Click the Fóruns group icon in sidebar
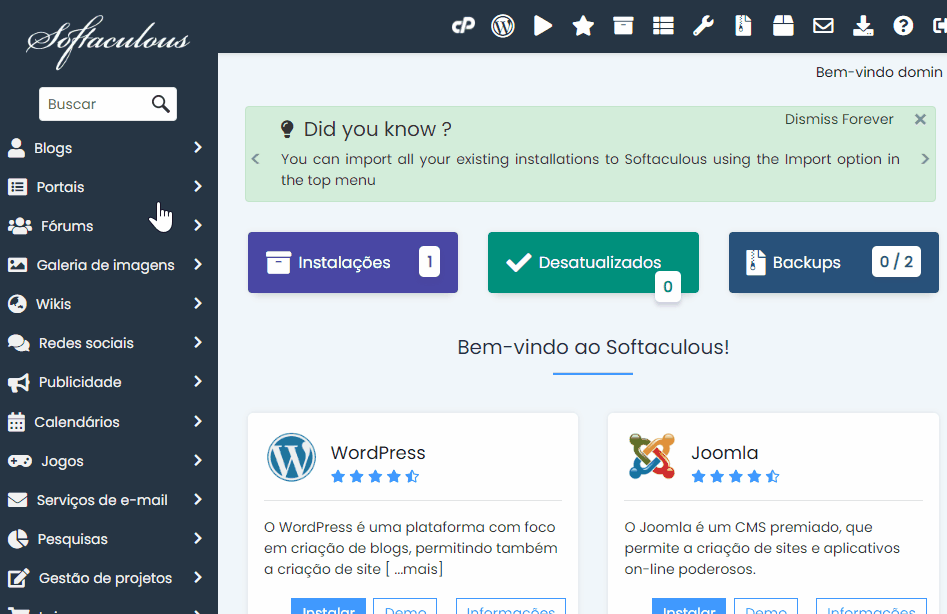947x614 pixels. [x=20, y=226]
